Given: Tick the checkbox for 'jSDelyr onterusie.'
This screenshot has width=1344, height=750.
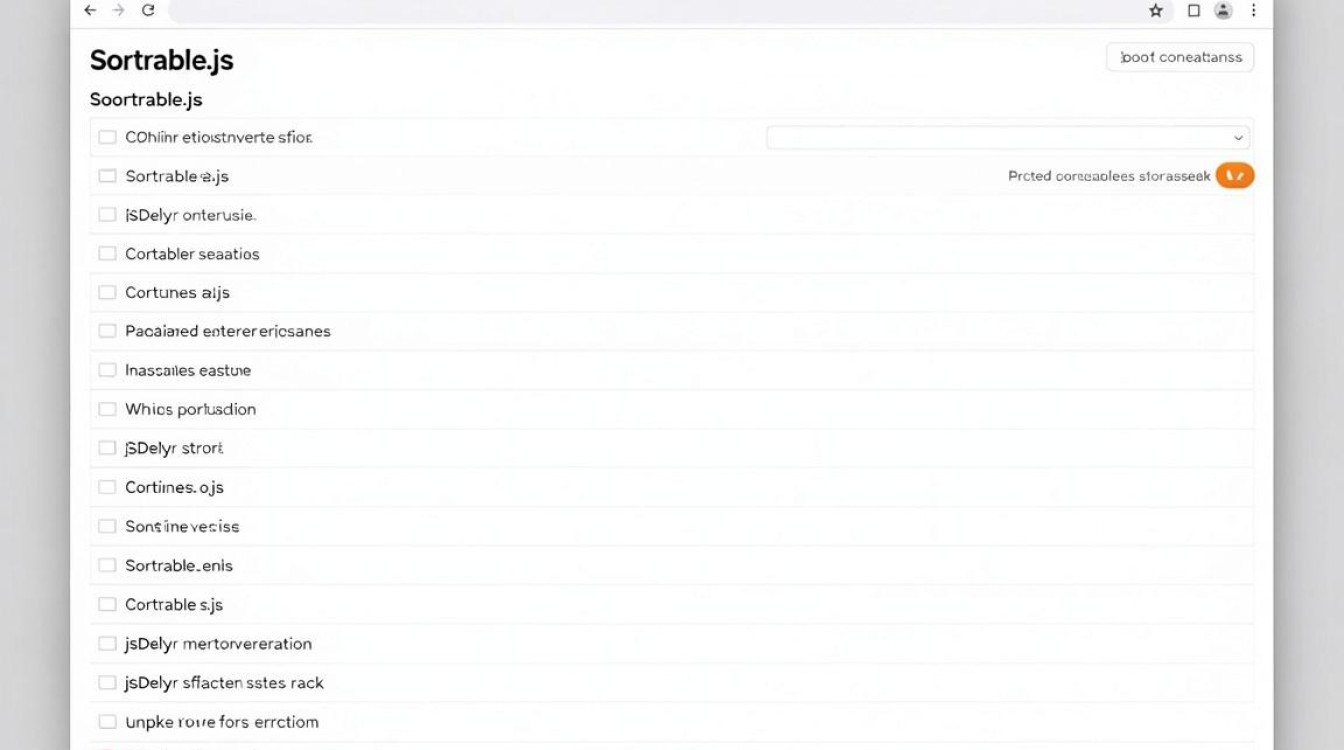Looking at the screenshot, I should pyautogui.click(x=107, y=215).
